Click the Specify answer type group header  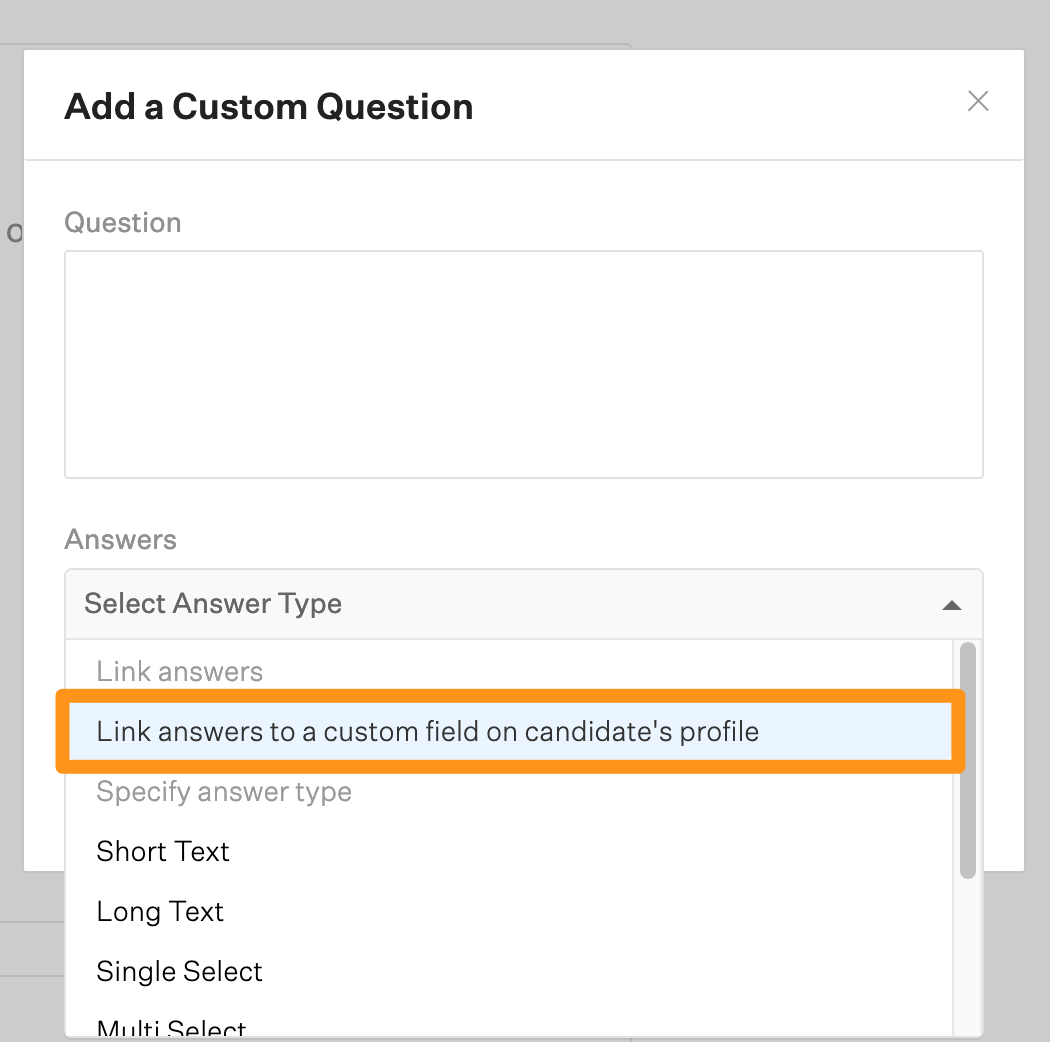pyautogui.click(x=224, y=792)
